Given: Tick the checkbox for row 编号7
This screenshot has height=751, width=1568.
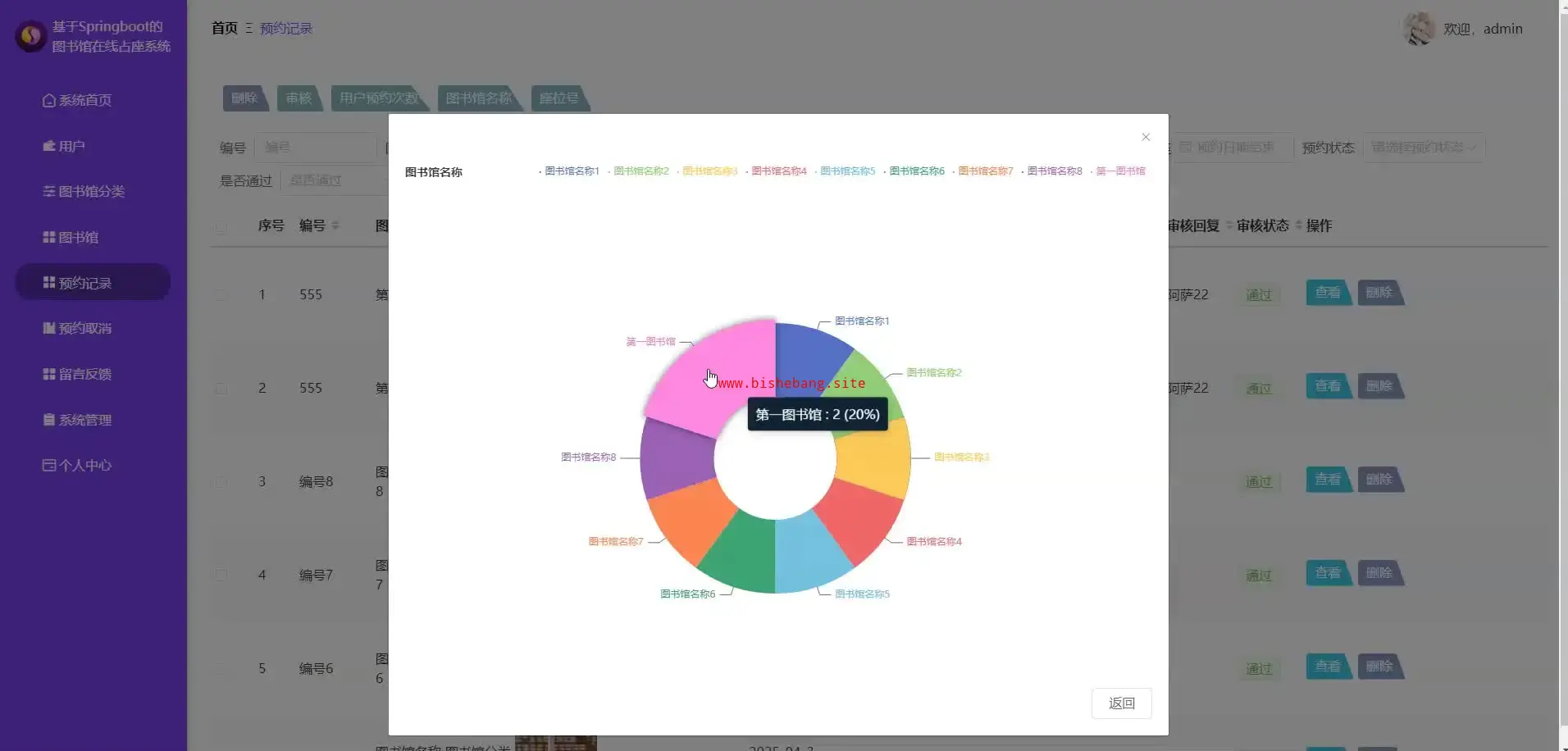Looking at the screenshot, I should tap(221, 575).
